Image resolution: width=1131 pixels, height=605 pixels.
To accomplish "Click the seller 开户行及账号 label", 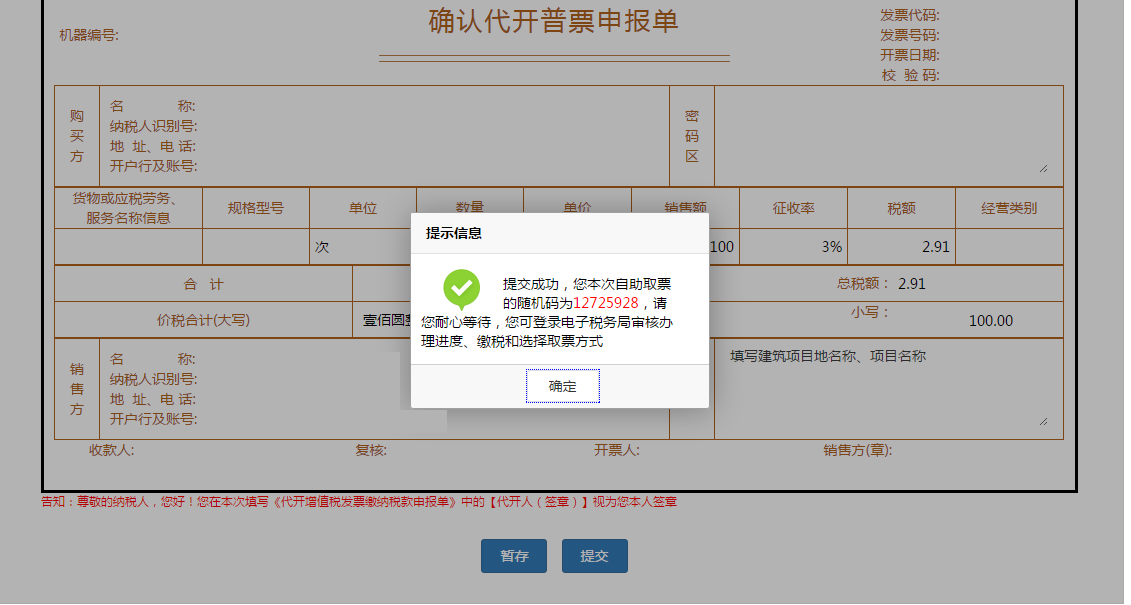I will 154,419.
